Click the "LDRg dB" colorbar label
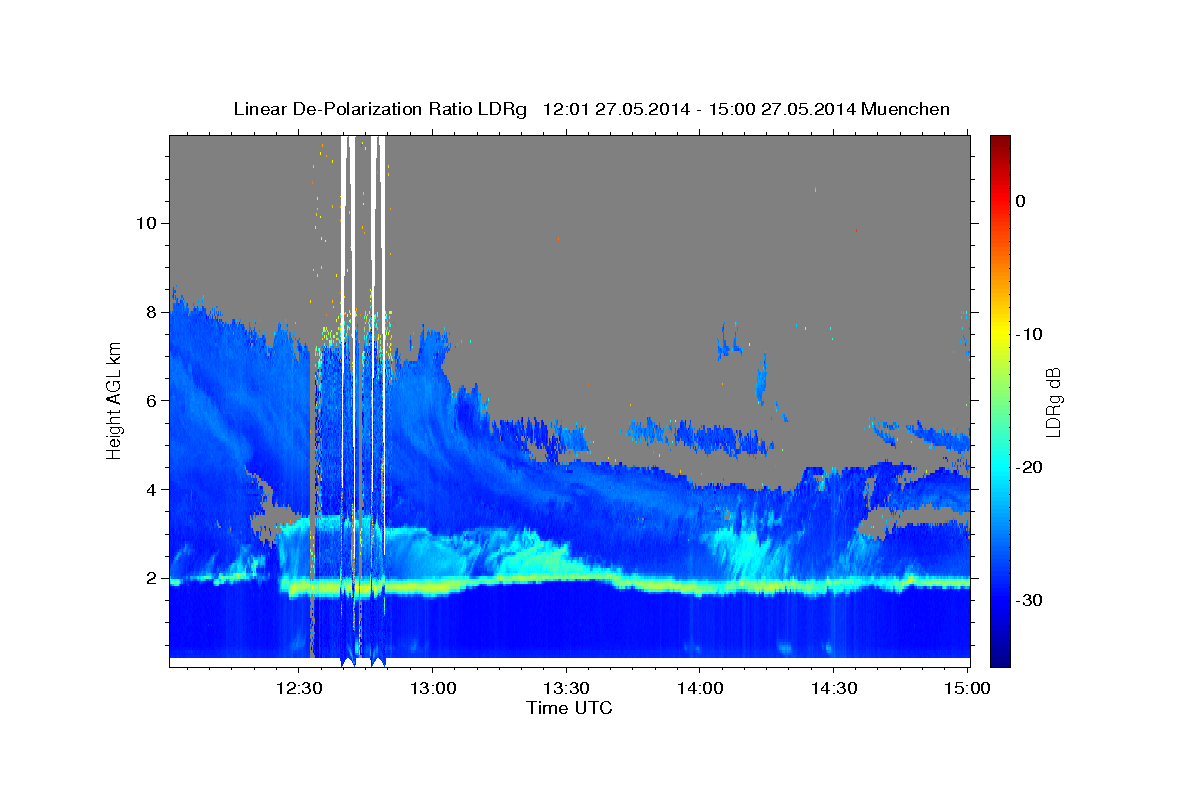Viewport: 1200px width, 800px height. click(x=1053, y=402)
